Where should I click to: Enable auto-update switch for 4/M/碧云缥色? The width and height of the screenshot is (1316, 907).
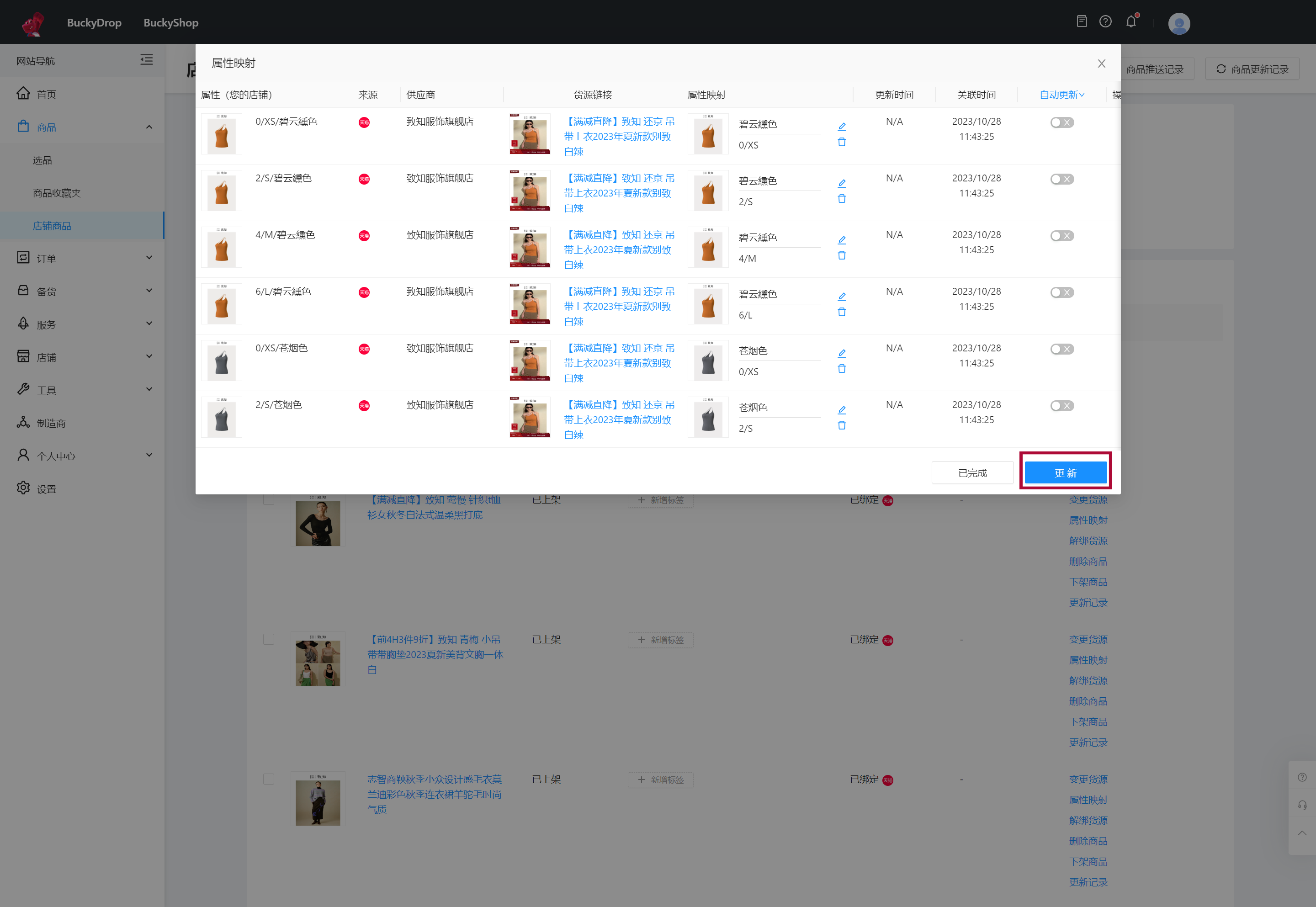[1061, 235]
